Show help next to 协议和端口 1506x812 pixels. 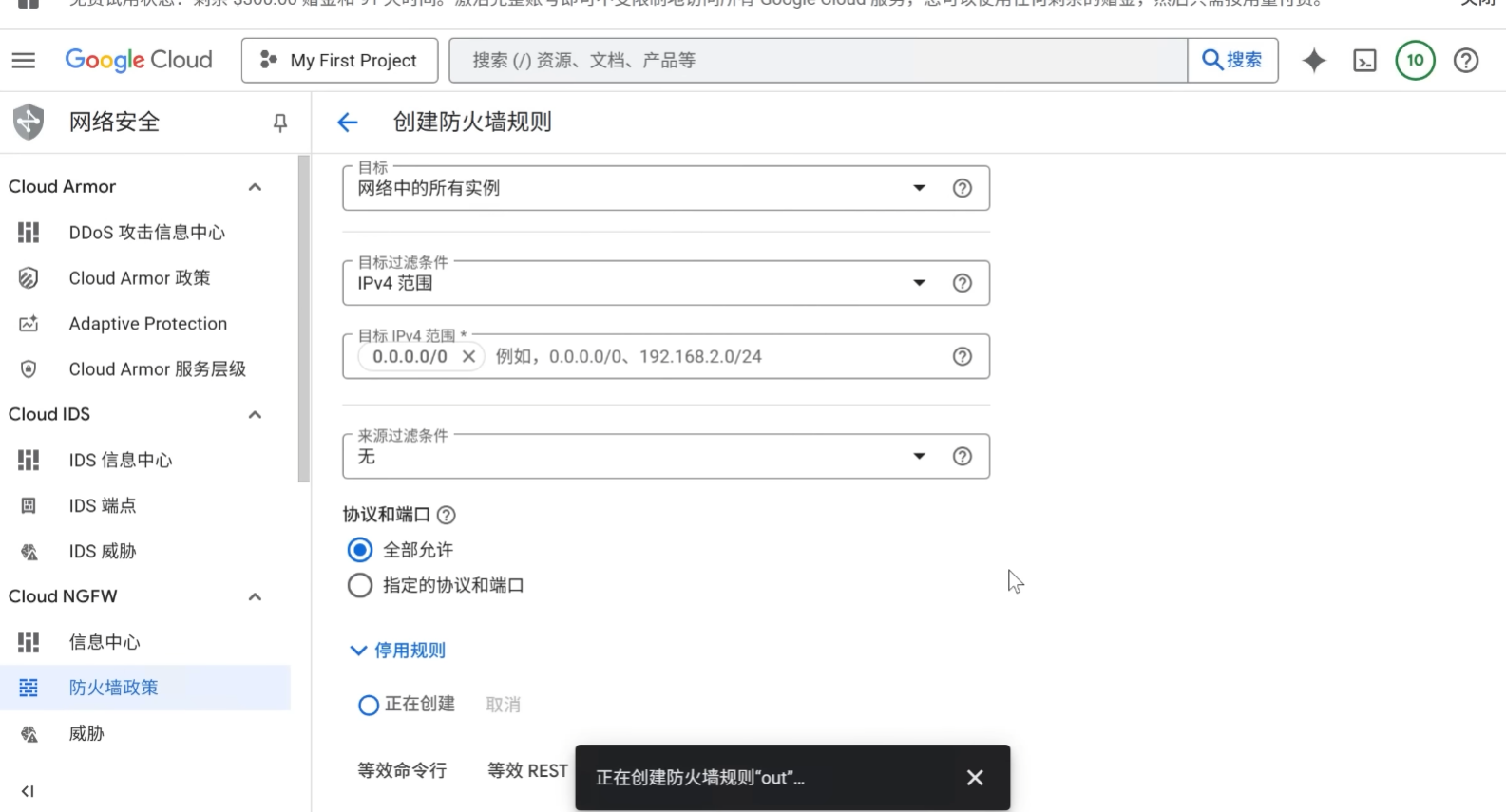click(x=446, y=515)
